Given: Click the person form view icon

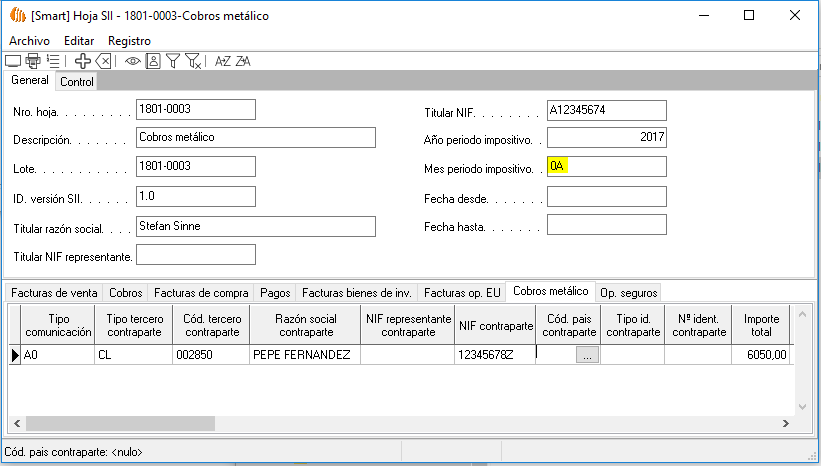Looking at the screenshot, I should 153,61.
